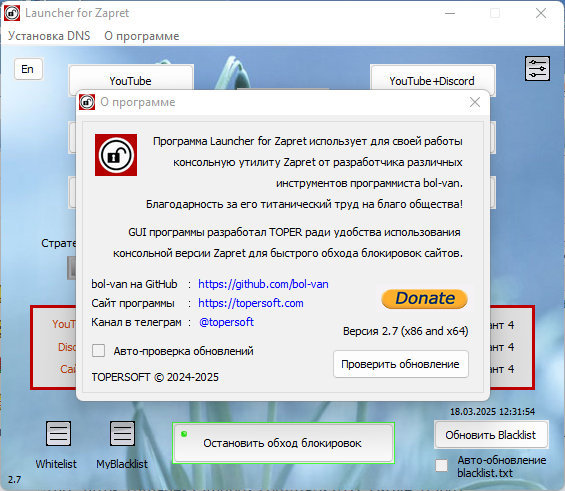
Task: Click the yellow Donate button
Action: click(424, 299)
